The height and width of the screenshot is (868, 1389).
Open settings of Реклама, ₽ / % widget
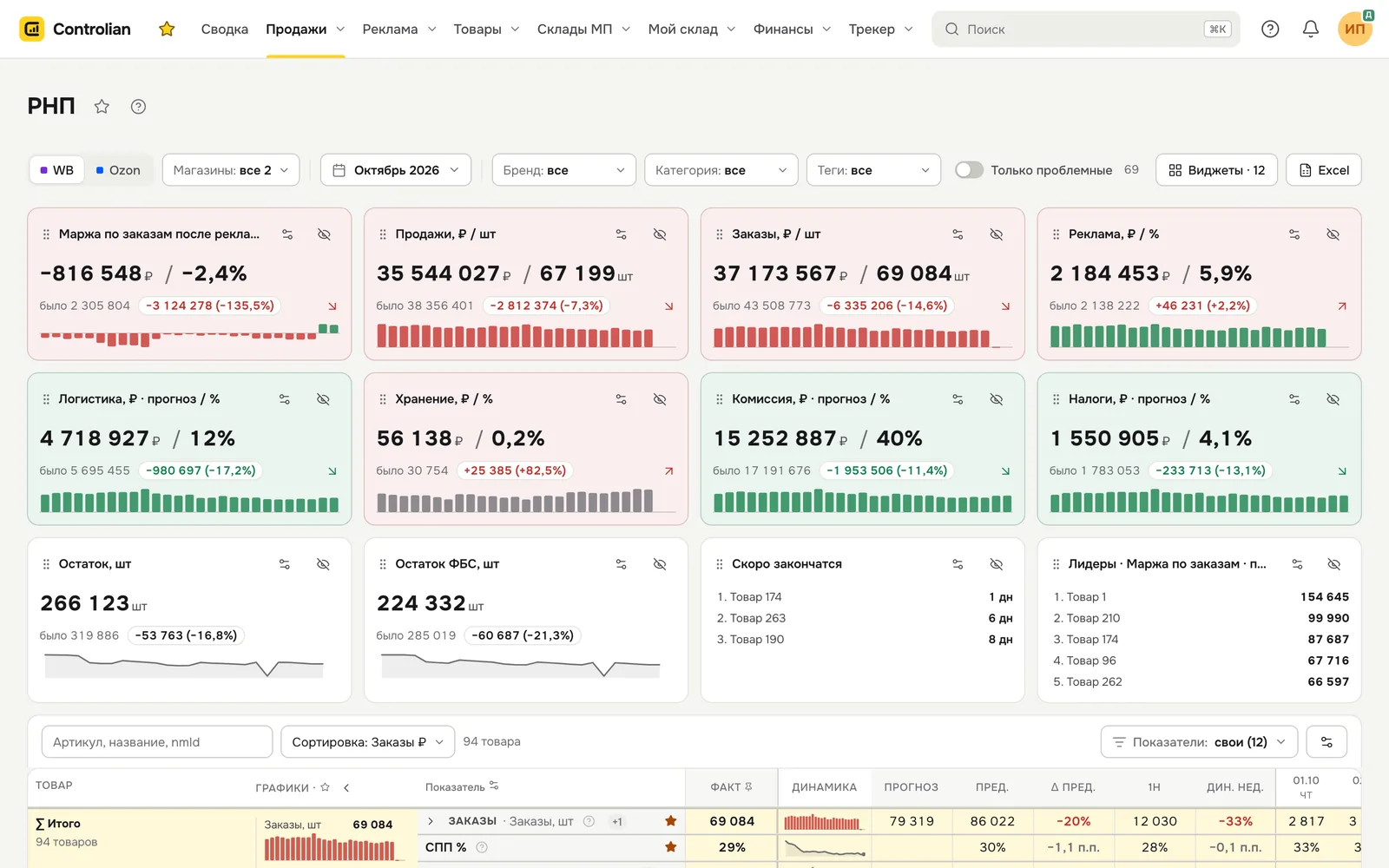[x=1294, y=234]
